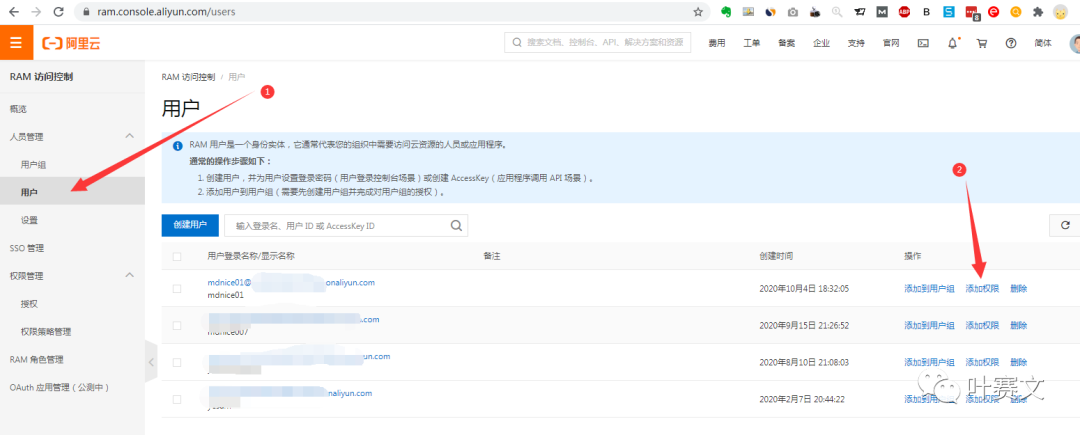
Task: Click 添加到用户组 for user mdnice01
Action: (929, 288)
